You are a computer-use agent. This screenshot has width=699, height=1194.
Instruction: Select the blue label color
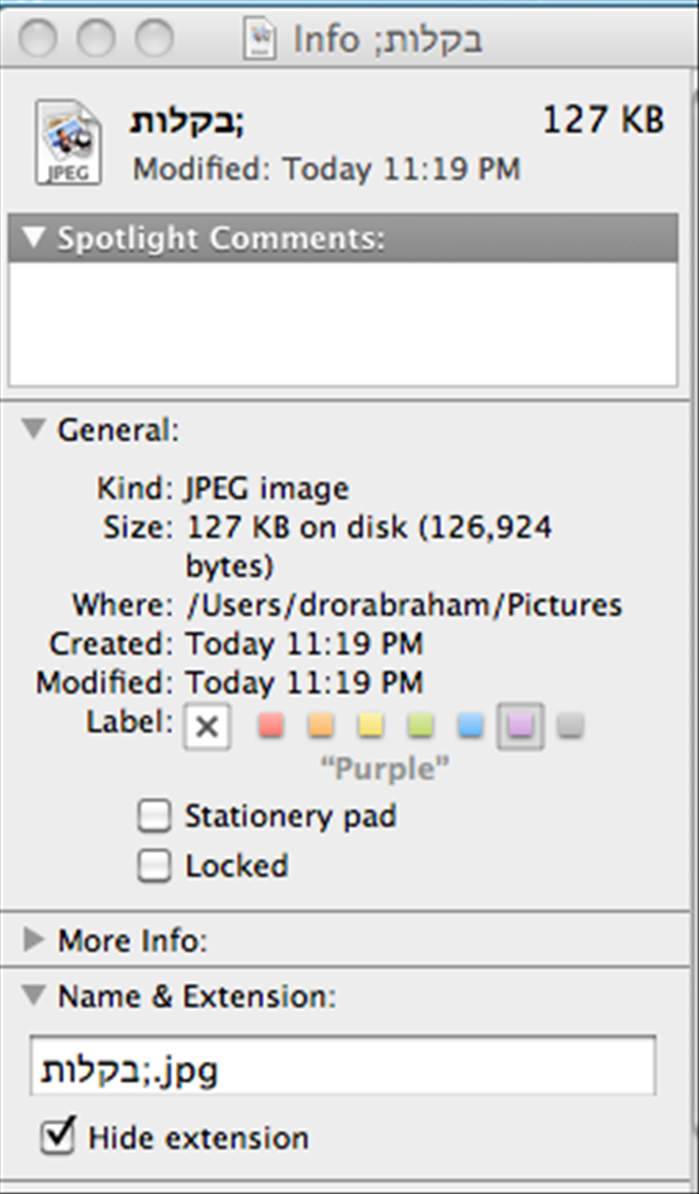tap(471, 725)
